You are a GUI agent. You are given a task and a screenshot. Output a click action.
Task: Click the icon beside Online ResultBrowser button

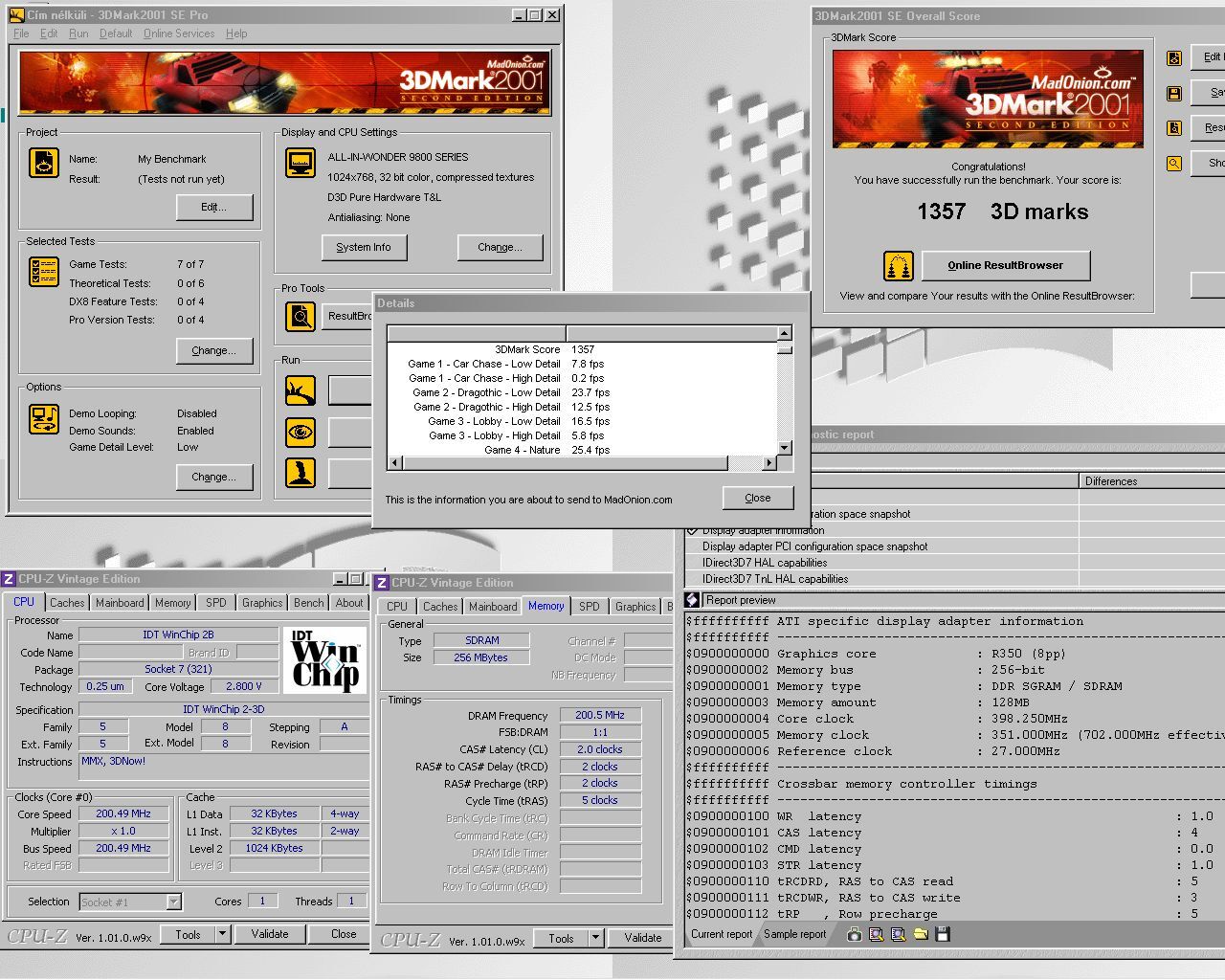pyautogui.click(x=898, y=266)
